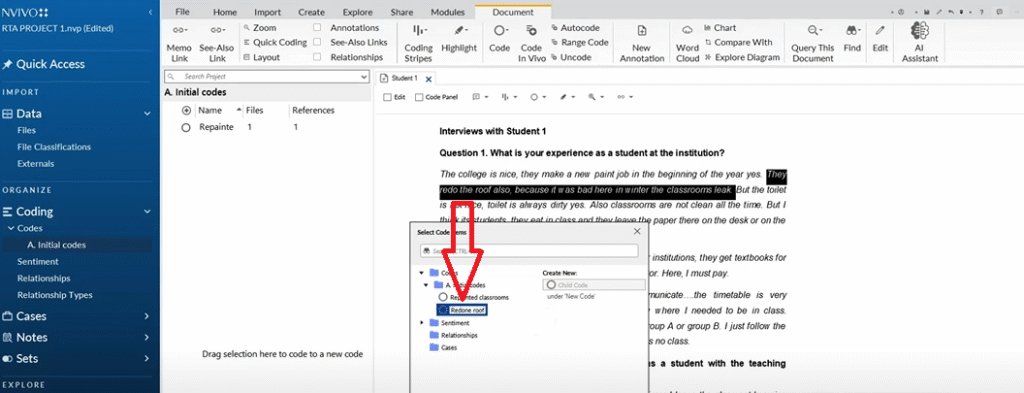Screen dimensions: 1024x393
Task: Select the Repainte code circle in list
Action: pyautogui.click(x=185, y=128)
